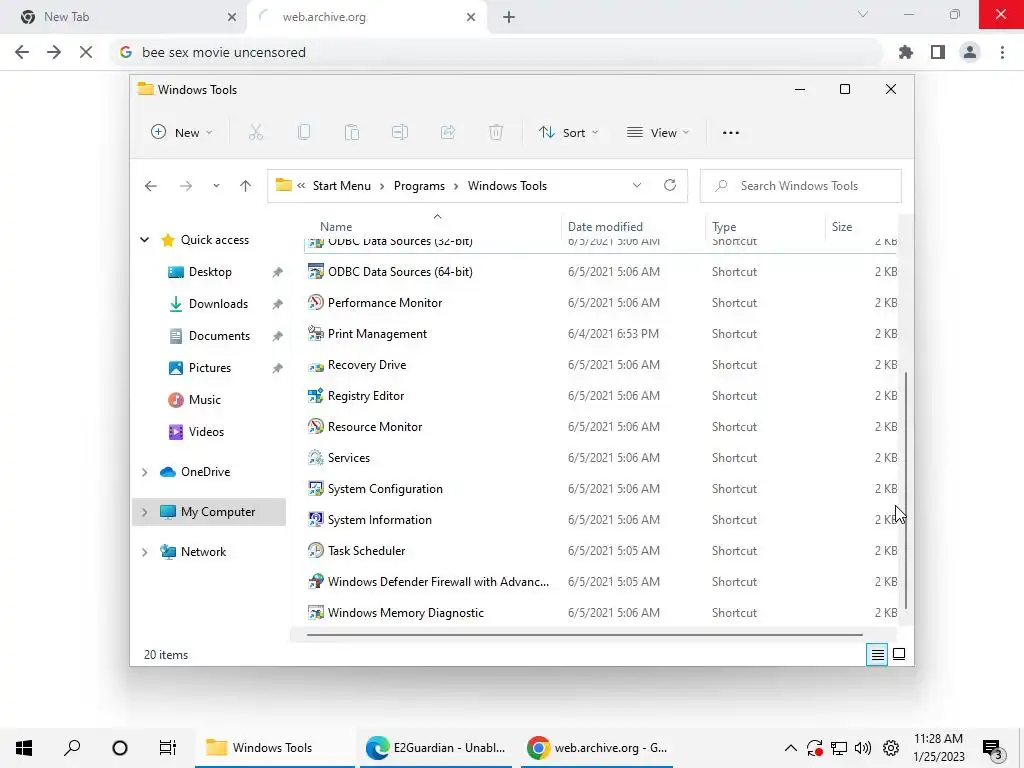This screenshot has height=768, width=1024.
Task: Collapse the Quick access tree node
Action: 144,240
